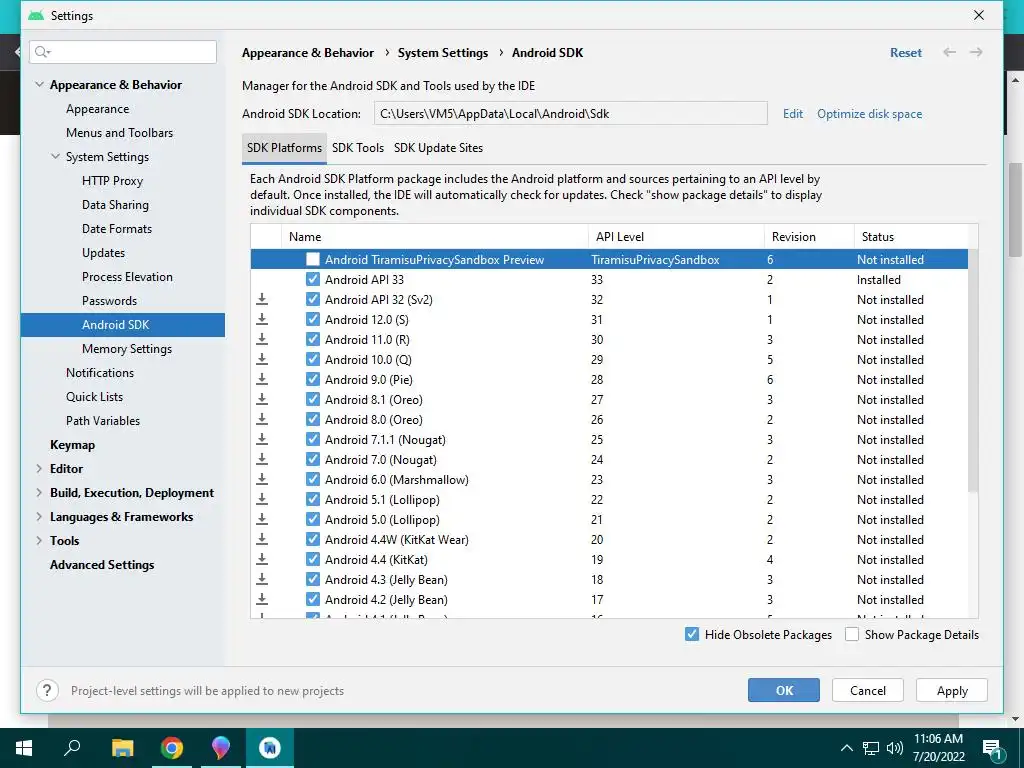Image resolution: width=1024 pixels, height=768 pixels.
Task: Click the download icon beside Android 7.0 (Nougat)
Action: point(262,460)
